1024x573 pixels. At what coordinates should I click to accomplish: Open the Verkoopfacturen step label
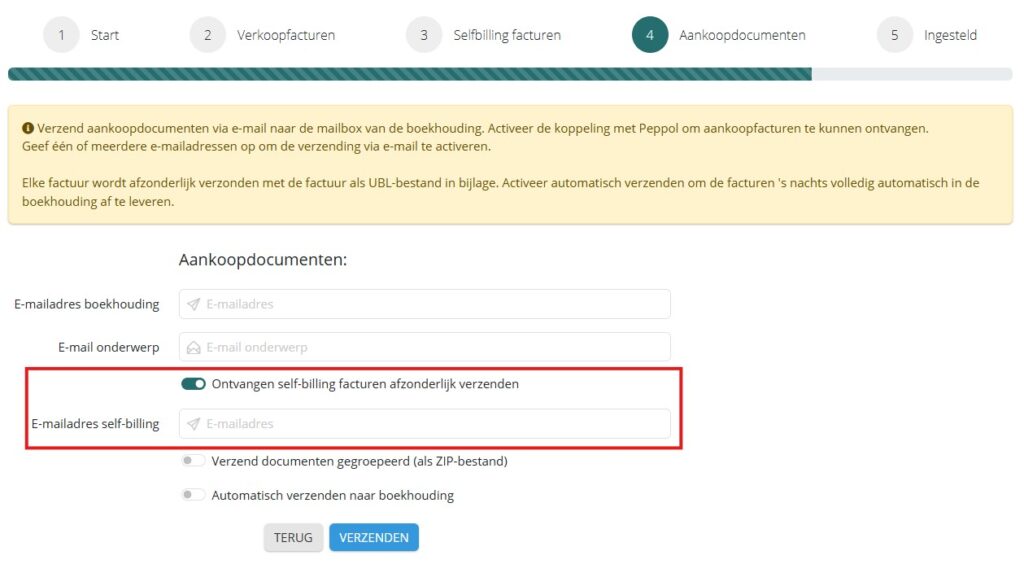(x=286, y=35)
